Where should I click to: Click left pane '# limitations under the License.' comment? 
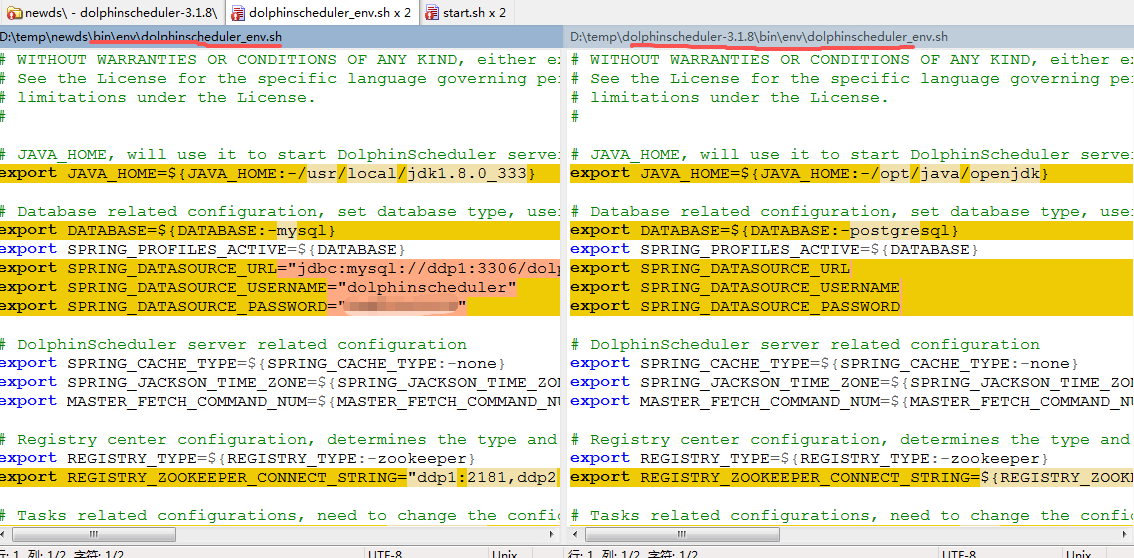point(158,98)
